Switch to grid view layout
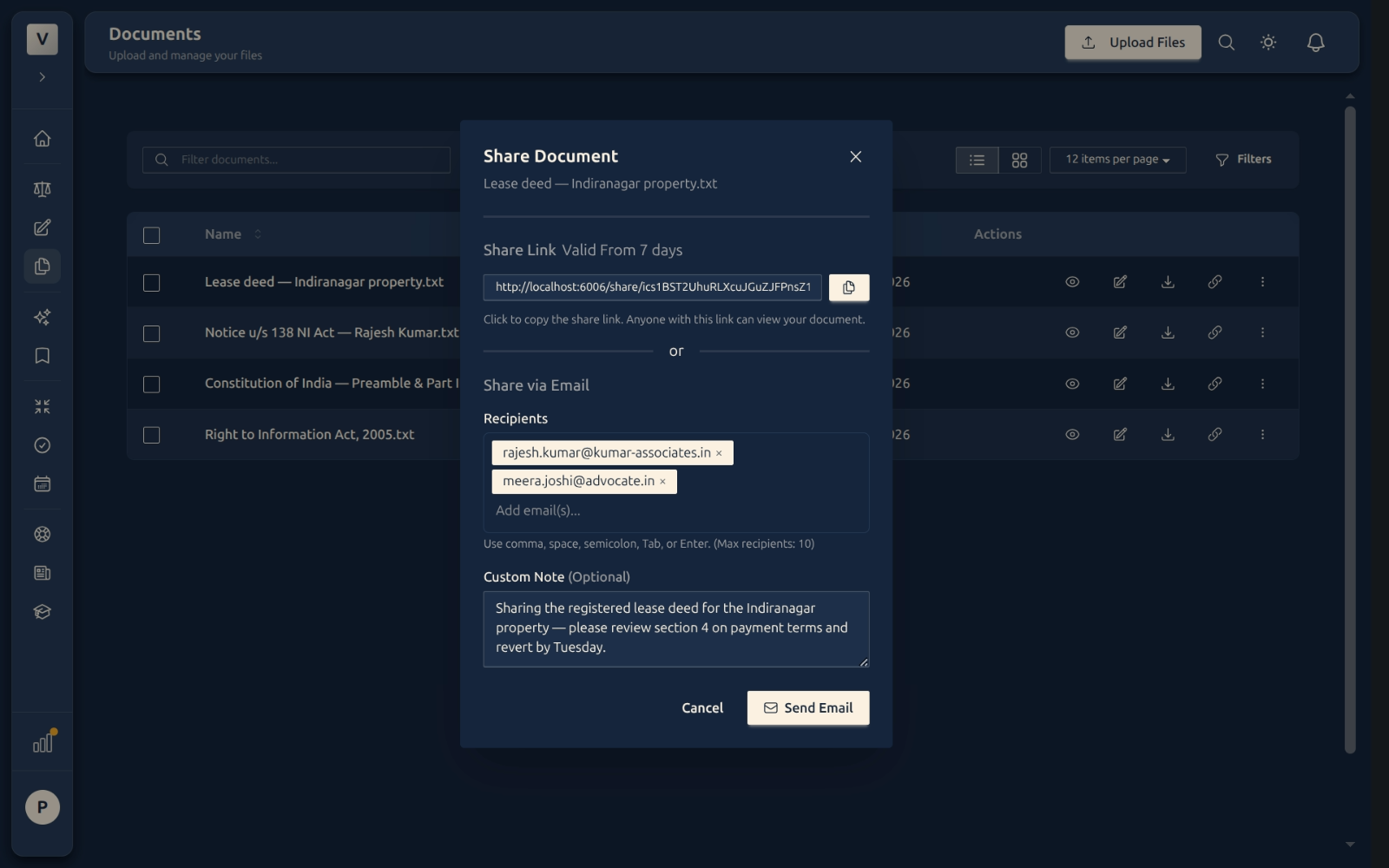Viewport: 1389px width, 868px height. pyautogui.click(x=1019, y=160)
